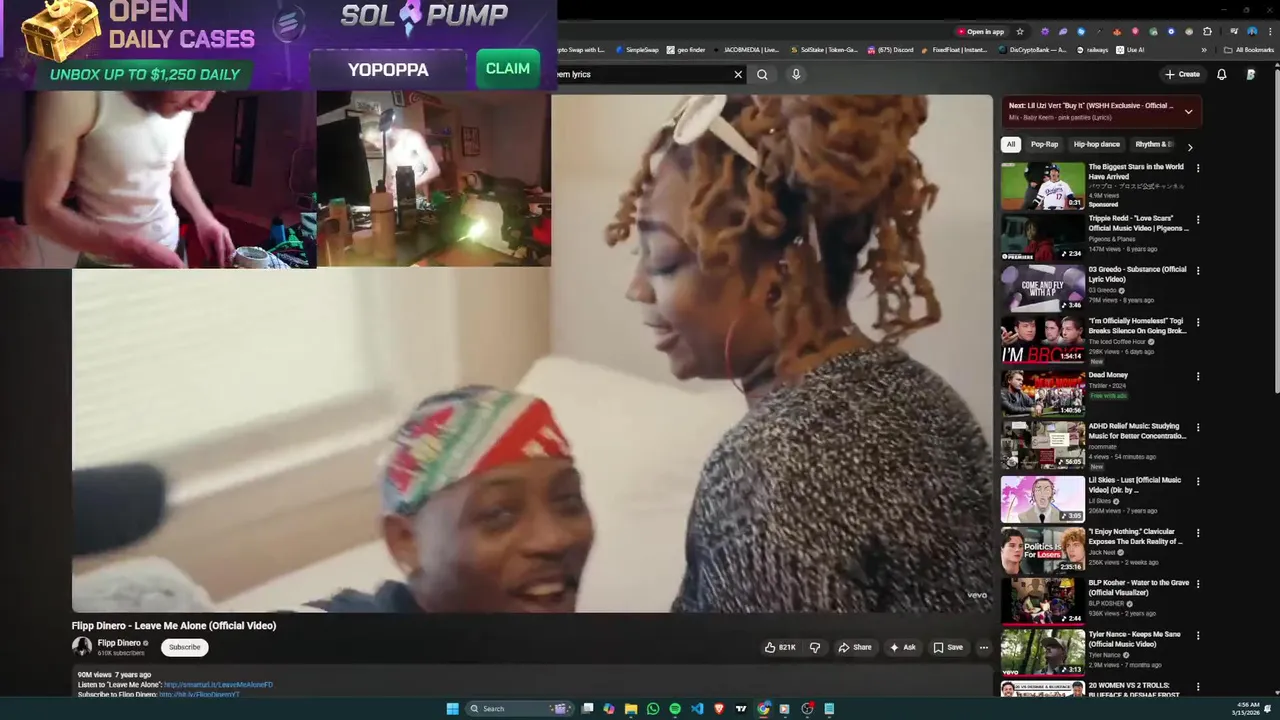1280x720 pixels.
Task: Open options for 03 Greedo Substance video
Action: [1198, 271]
